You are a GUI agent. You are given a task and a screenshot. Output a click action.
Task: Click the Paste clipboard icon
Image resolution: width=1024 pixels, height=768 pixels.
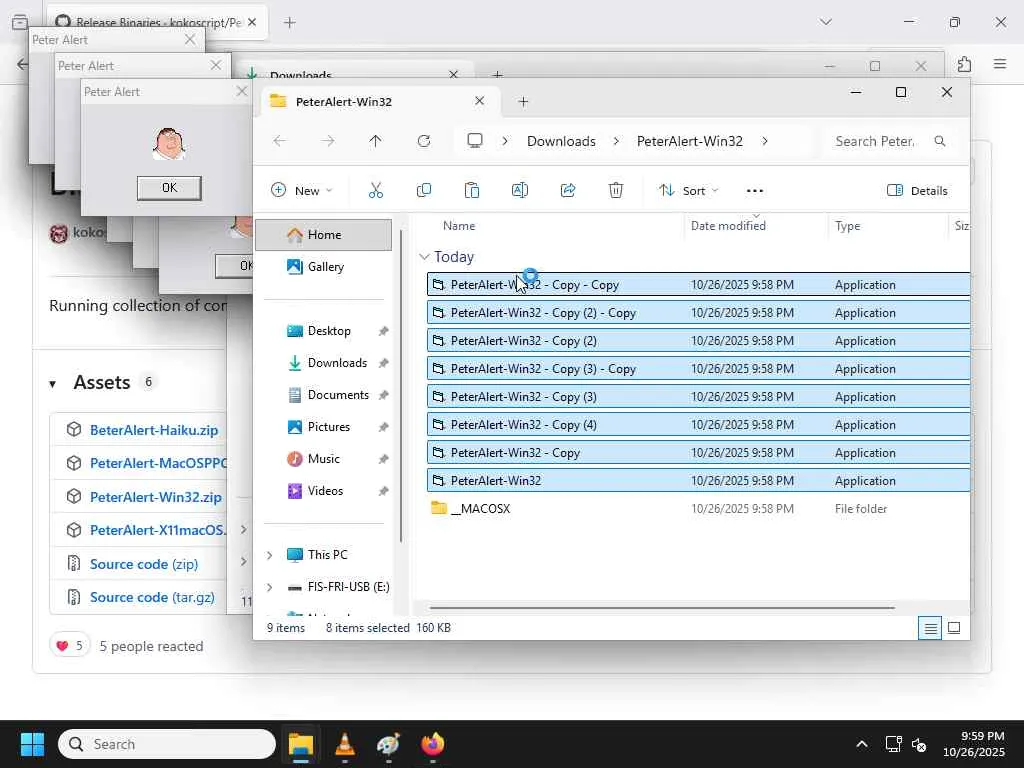pyautogui.click(x=472, y=190)
